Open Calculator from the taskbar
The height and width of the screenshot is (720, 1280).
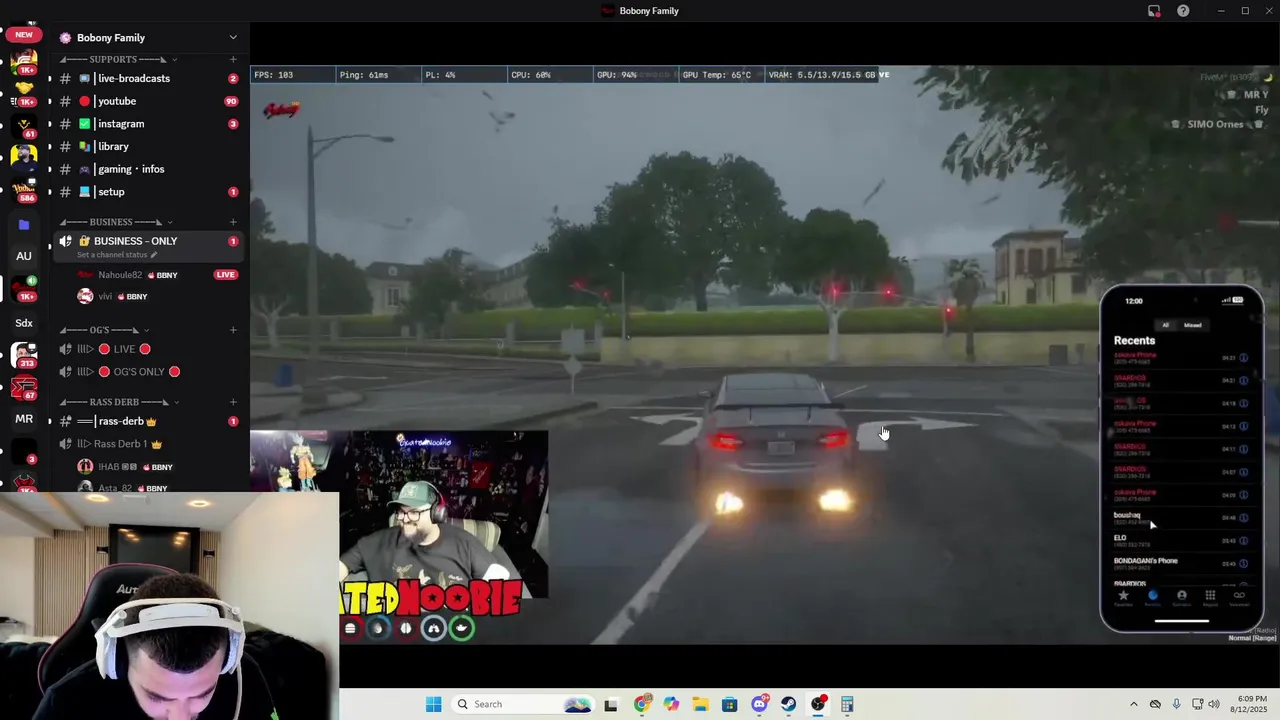pyautogui.click(x=847, y=704)
